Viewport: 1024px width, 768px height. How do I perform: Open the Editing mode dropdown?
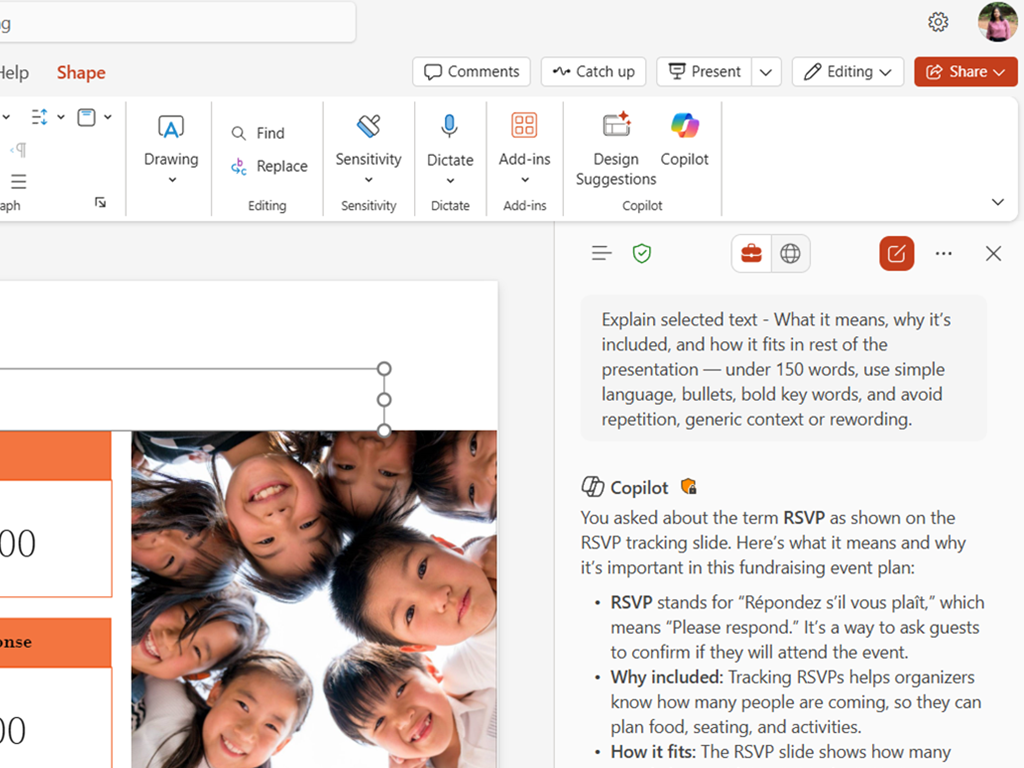pyautogui.click(x=848, y=72)
